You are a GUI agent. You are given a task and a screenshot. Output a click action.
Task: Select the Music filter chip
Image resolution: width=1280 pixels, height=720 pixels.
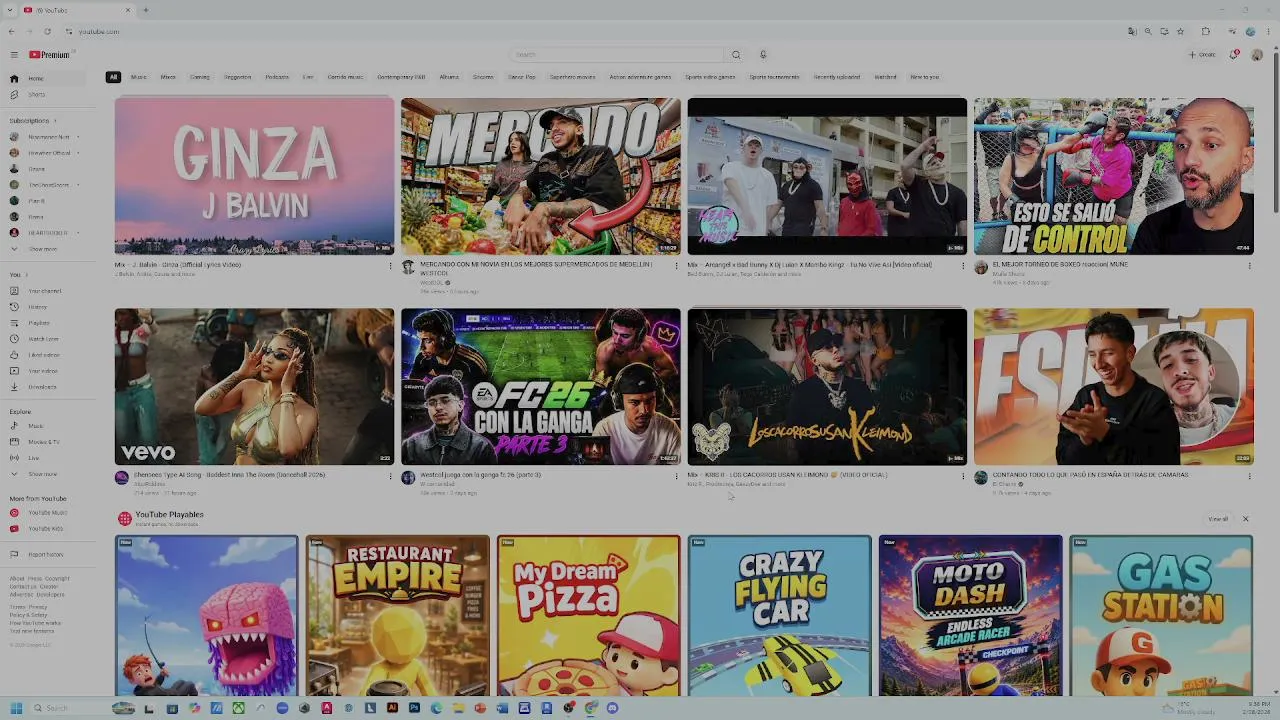pos(138,77)
